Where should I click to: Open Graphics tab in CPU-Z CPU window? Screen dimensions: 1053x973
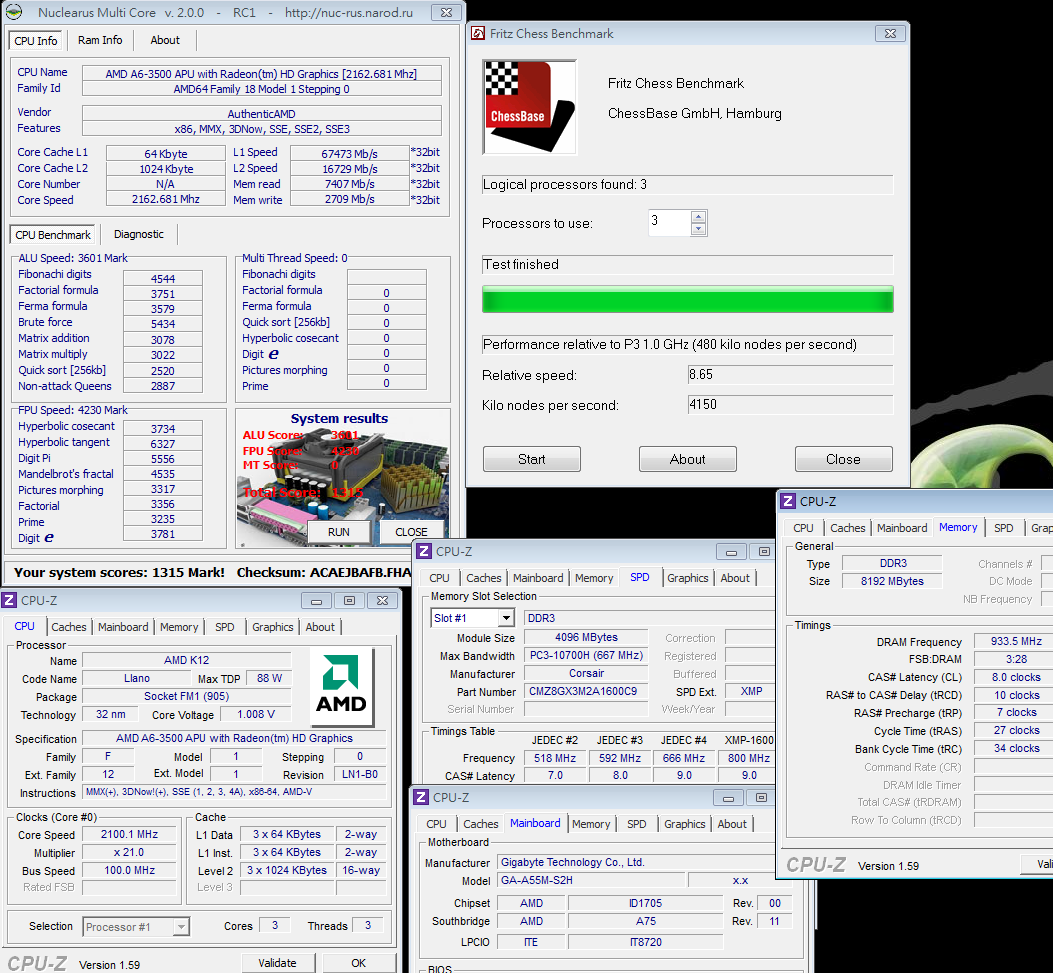(x=273, y=627)
